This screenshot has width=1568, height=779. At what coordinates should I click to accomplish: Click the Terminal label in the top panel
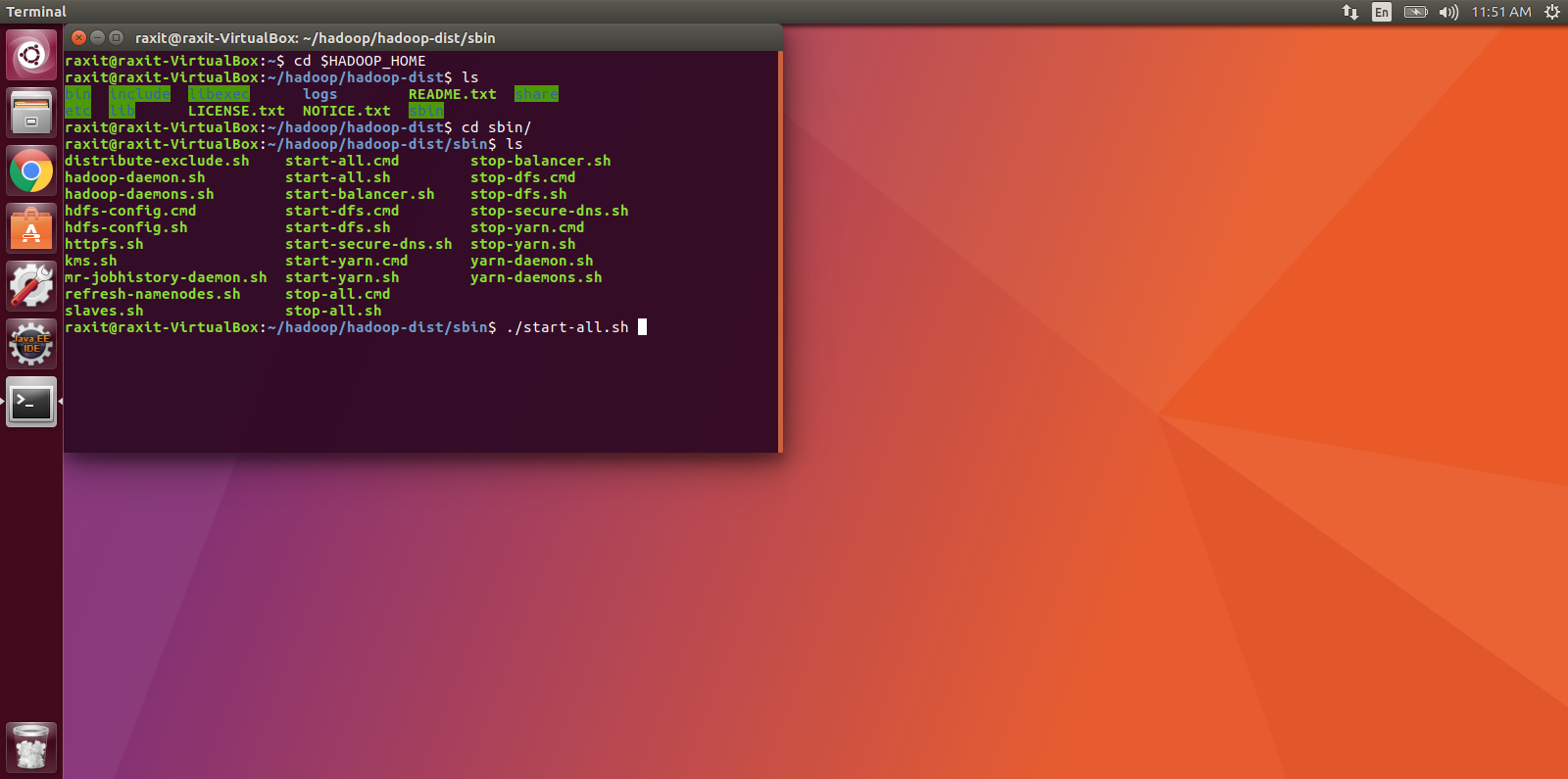click(36, 12)
